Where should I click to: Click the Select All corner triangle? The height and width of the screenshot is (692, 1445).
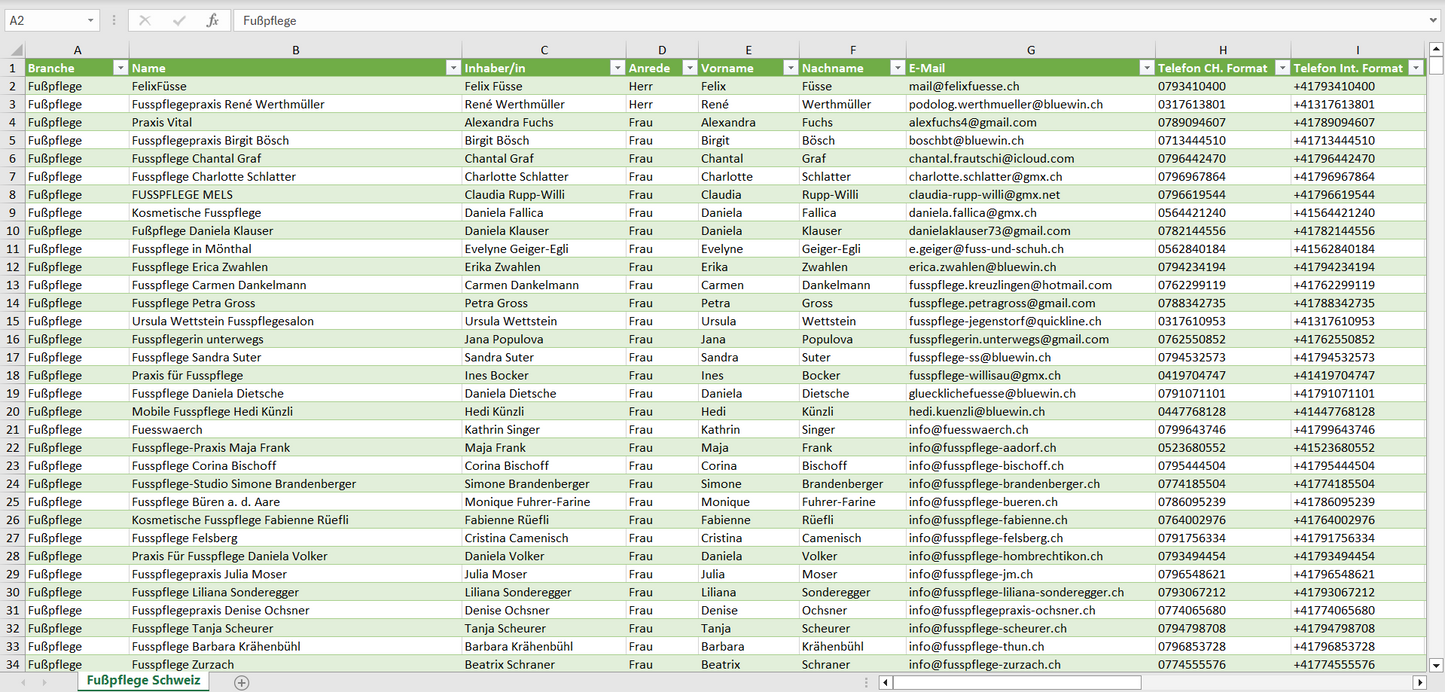pyautogui.click(x=14, y=50)
